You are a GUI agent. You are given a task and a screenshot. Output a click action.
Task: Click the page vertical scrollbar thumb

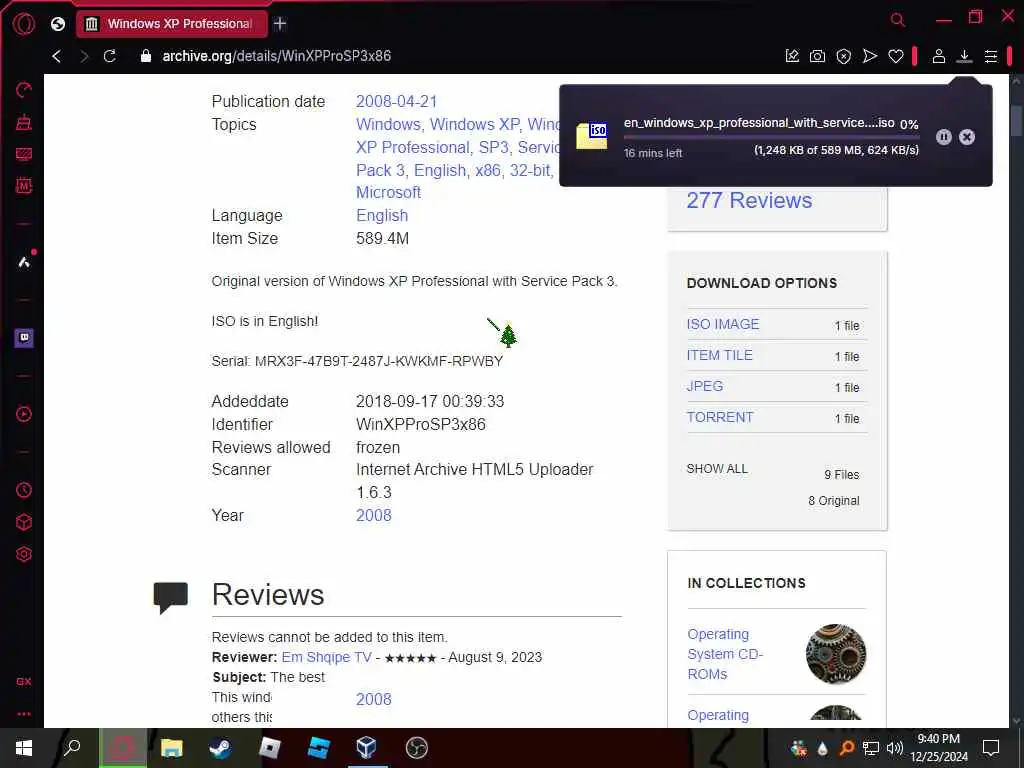[x=1016, y=120]
